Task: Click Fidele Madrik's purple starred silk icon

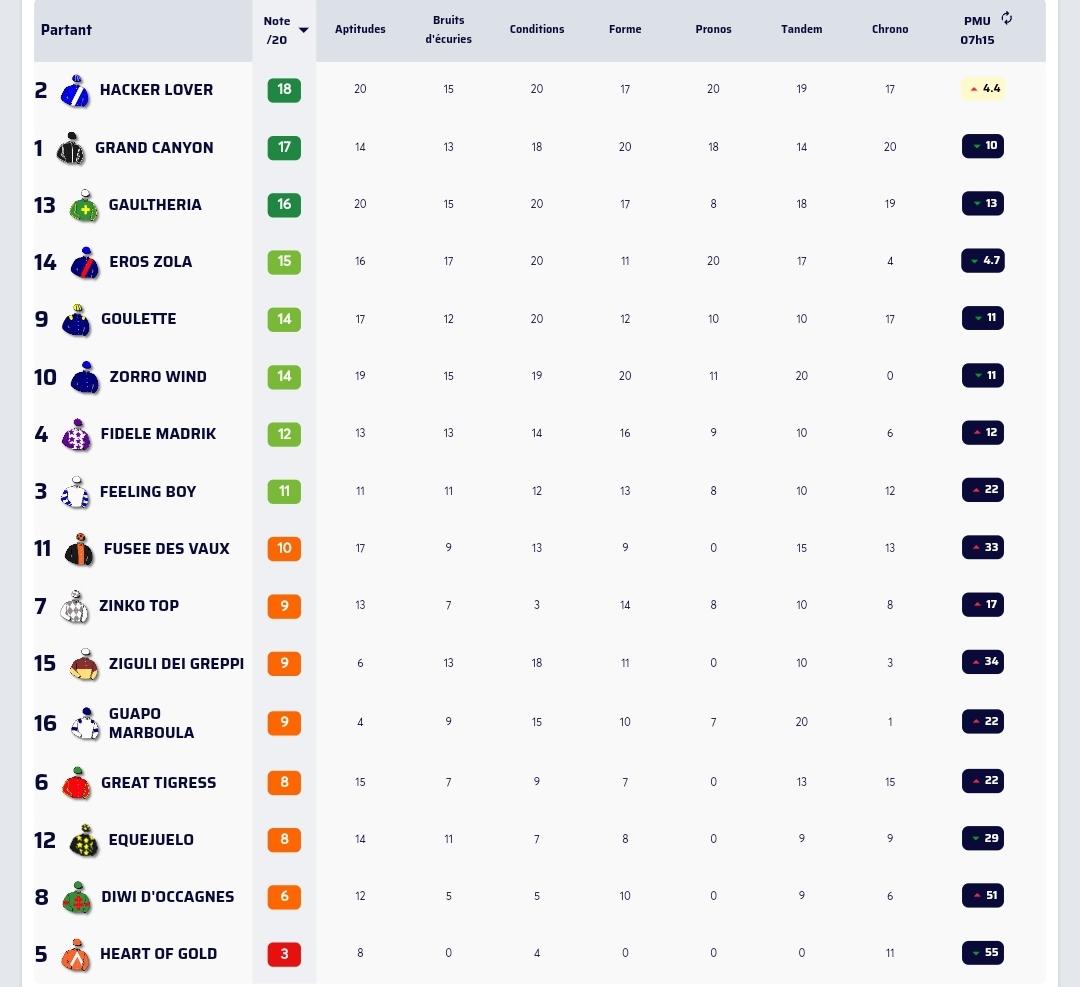Action: point(76,435)
